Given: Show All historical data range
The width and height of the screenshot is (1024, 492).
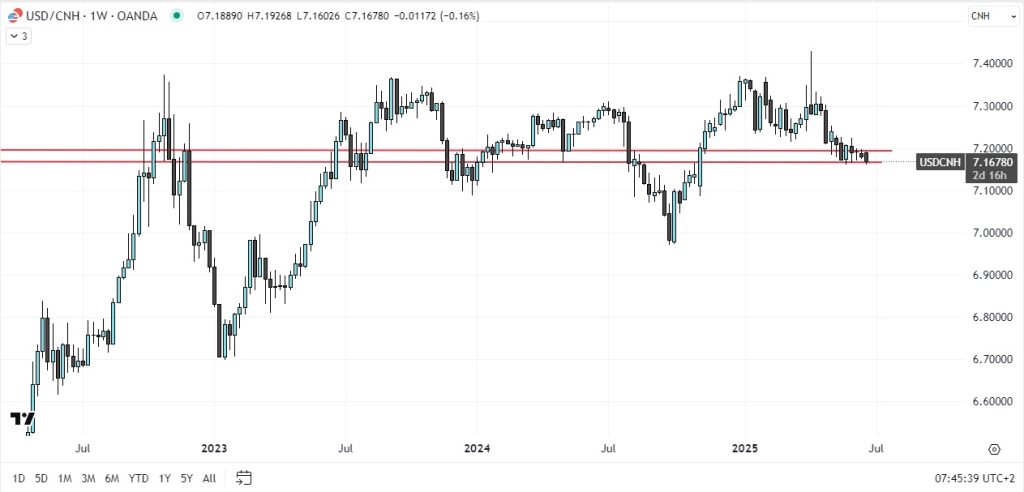Looking at the screenshot, I should pos(208,478).
